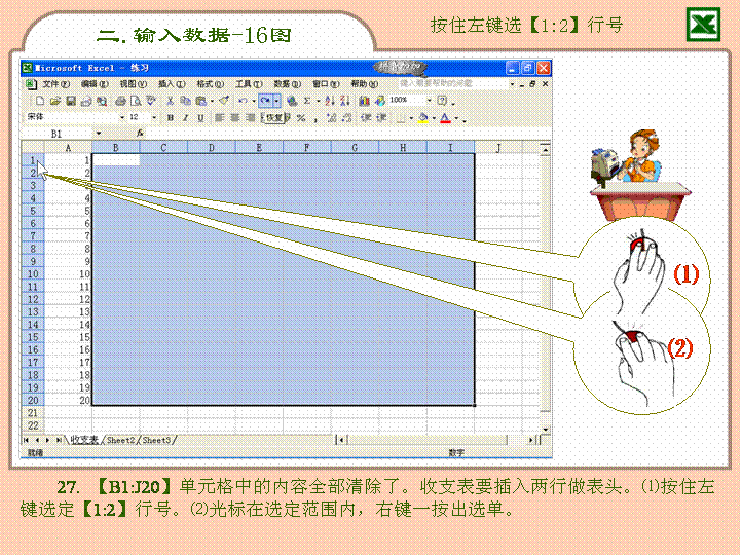Click the green Excel logo at top right
This screenshot has width=740, height=555.
pos(704,24)
